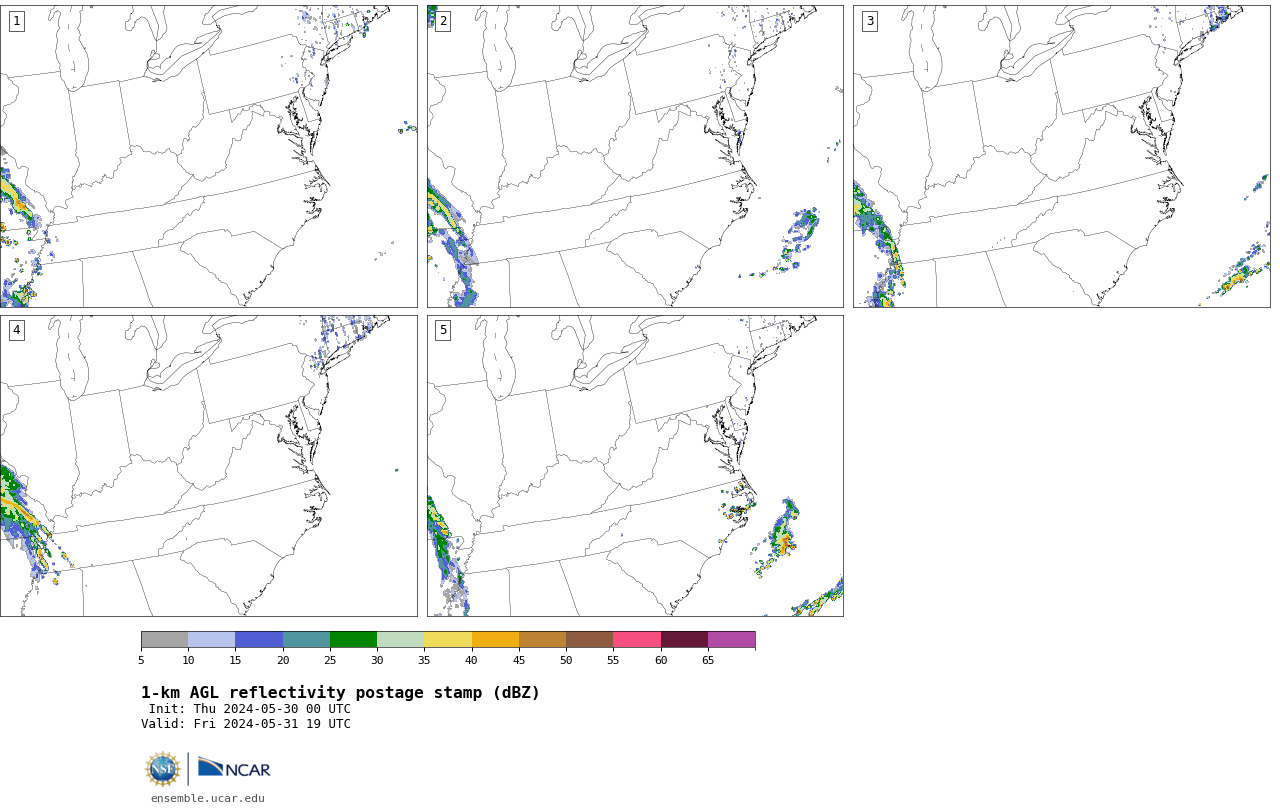This screenshot has width=1280, height=809.
Task: Open ensemble member 3 reflectivity map
Action: (x=1061, y=156)
